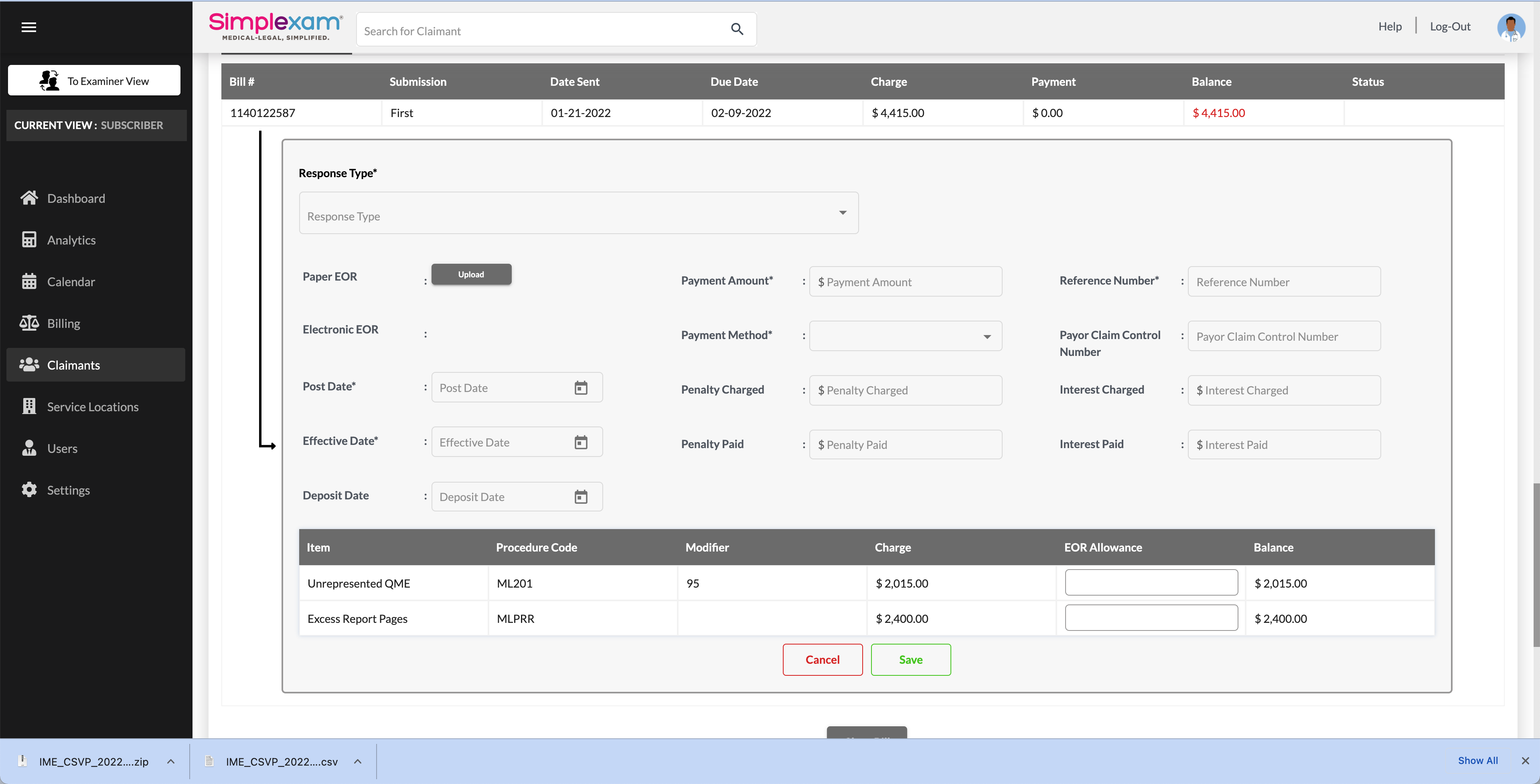1540x784 pixels.
Task: Click the Save button
Action: click(x=910, y=660)
